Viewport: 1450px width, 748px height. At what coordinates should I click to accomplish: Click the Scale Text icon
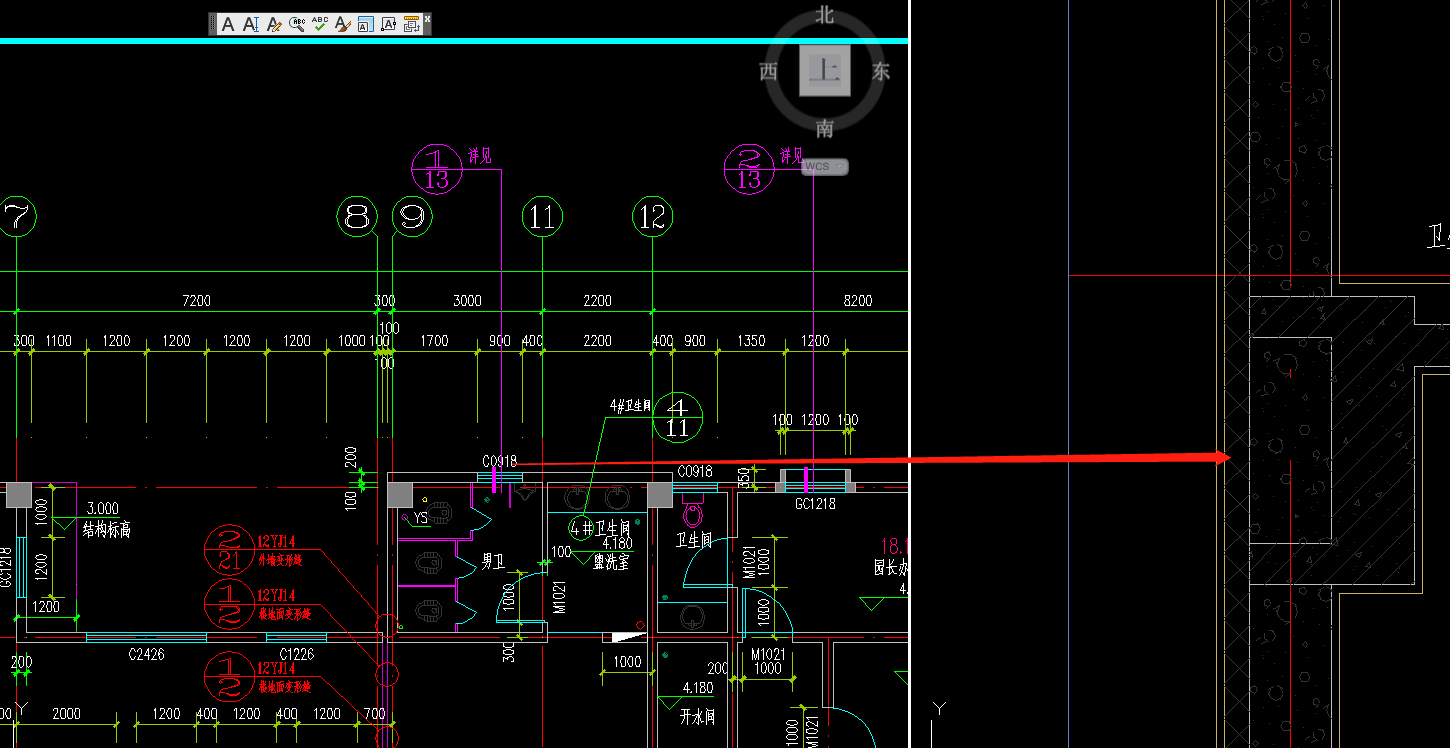(x=366, y=24)
